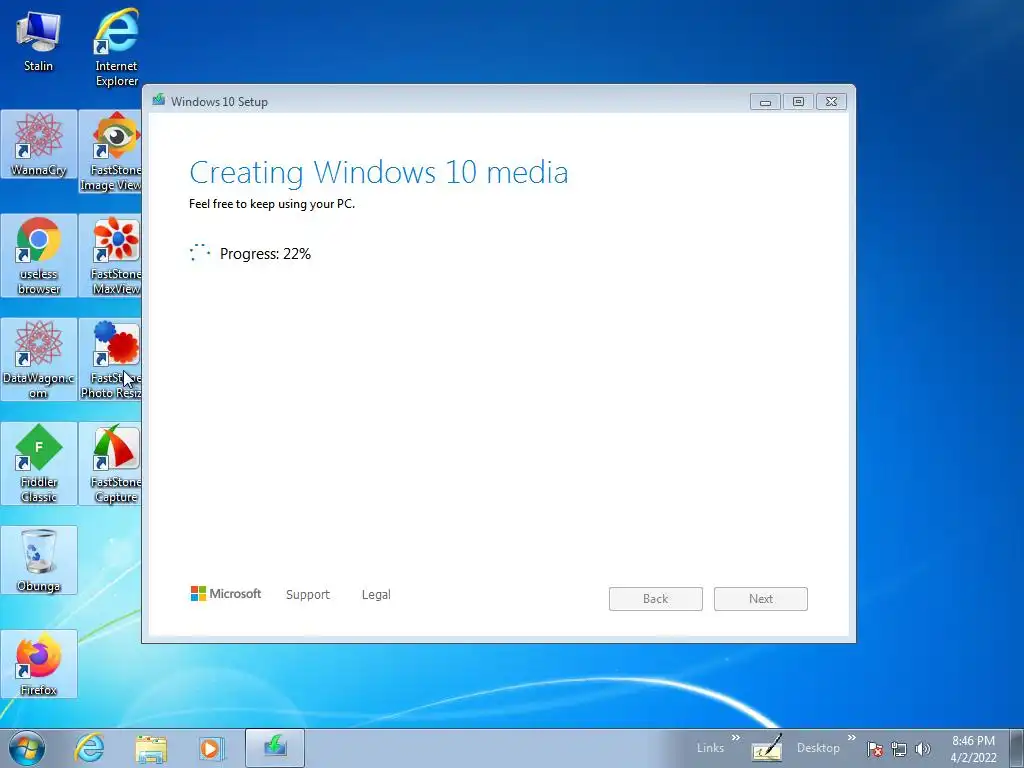Click the Back button in Setup
Viewport: 1024px width, 768px height.
coord(656,599)
